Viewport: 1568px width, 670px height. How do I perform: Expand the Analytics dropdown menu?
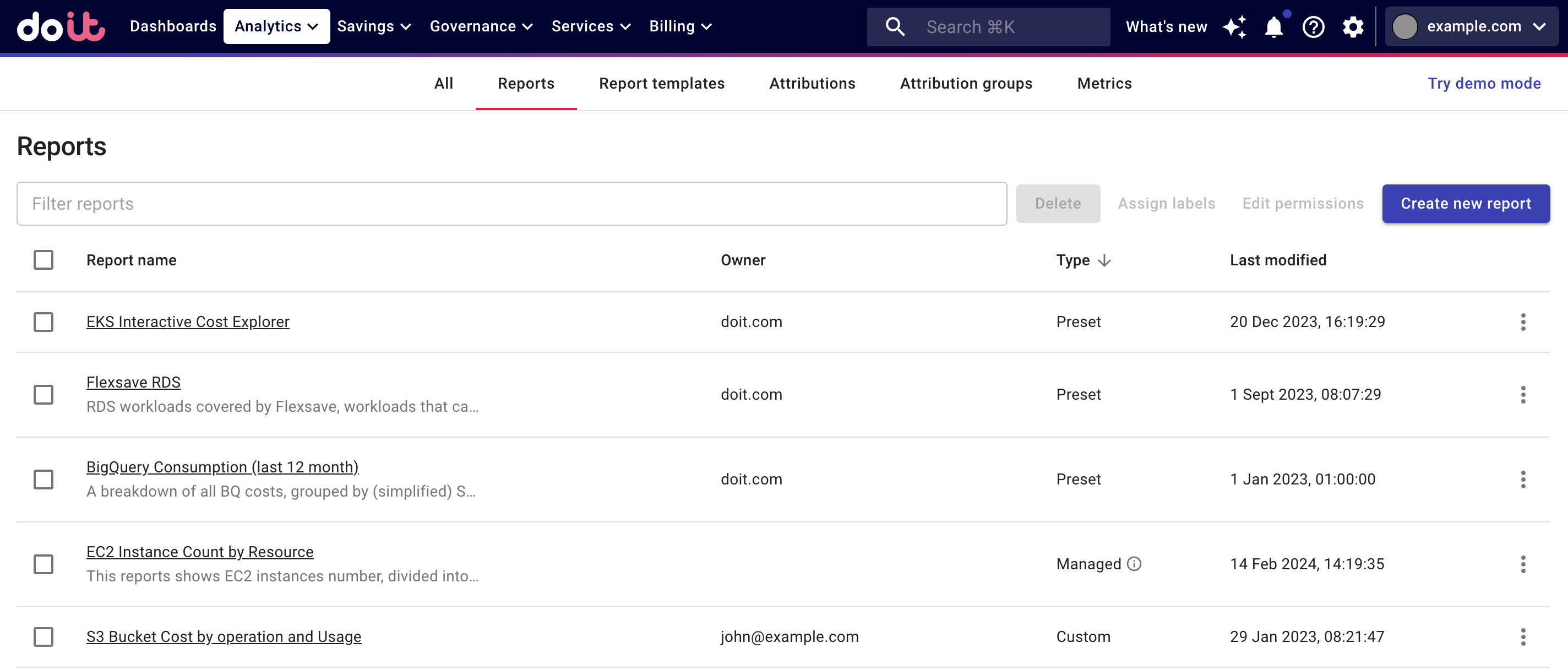coord(276,26)
